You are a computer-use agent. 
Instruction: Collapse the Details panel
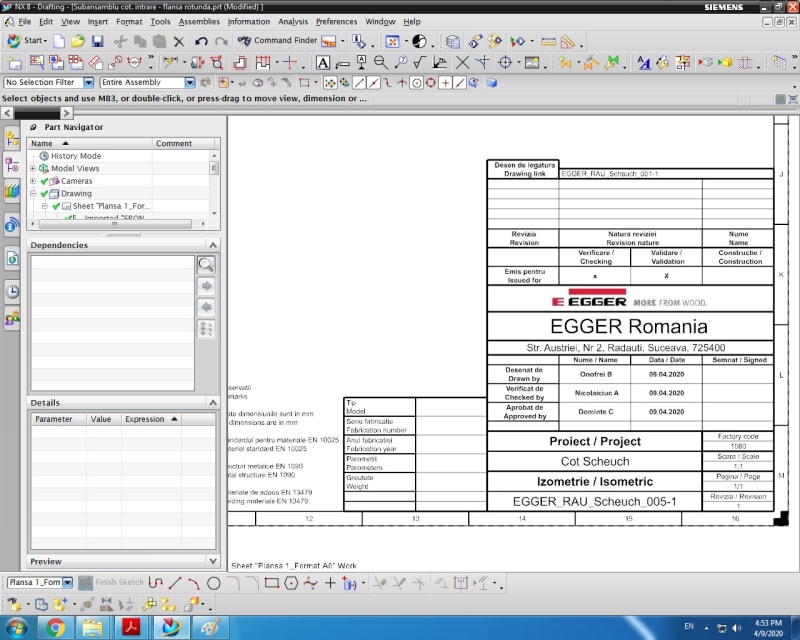(x=213, y=403)
